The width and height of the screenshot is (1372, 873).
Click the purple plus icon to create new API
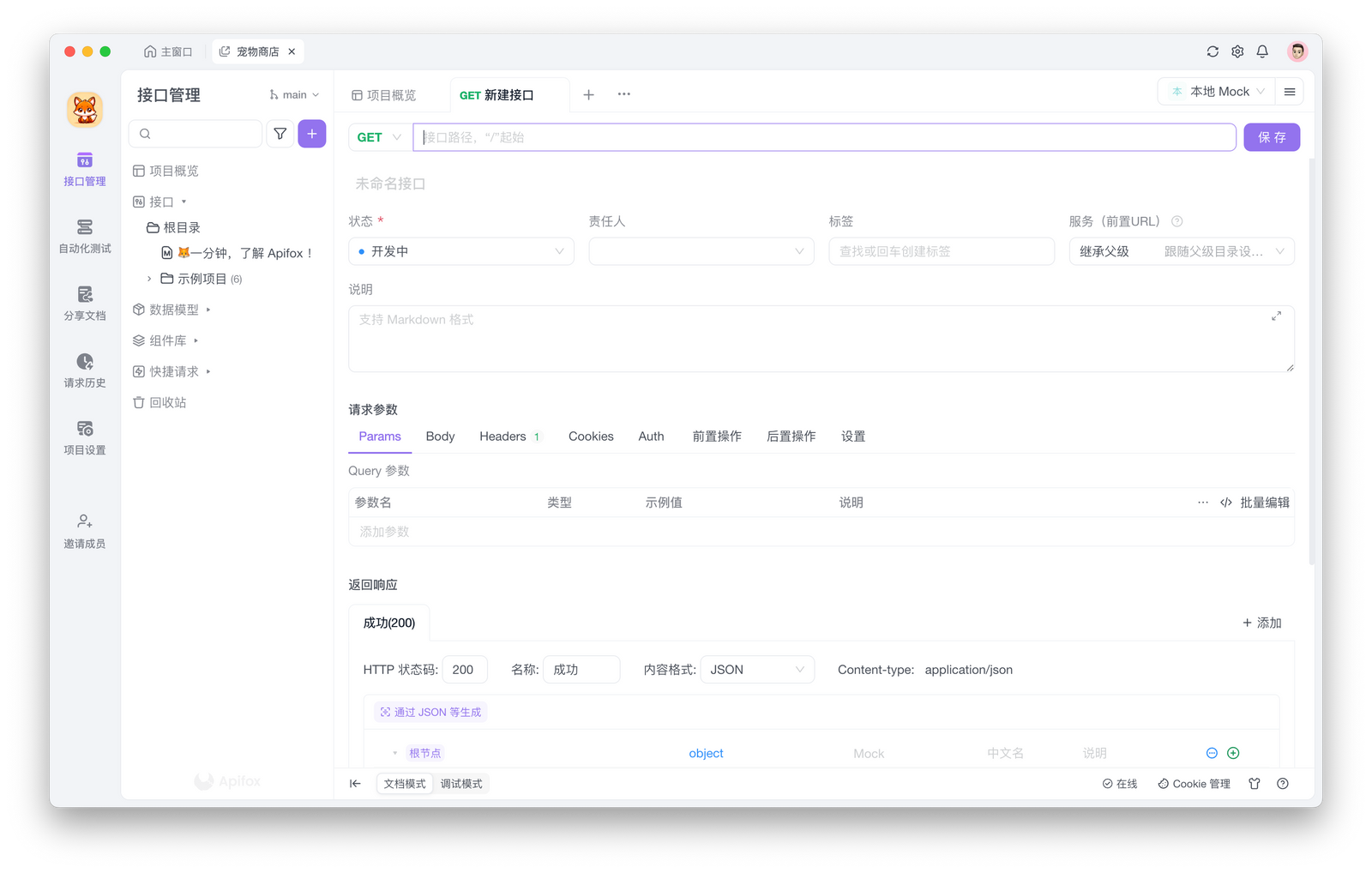point(311,133)
